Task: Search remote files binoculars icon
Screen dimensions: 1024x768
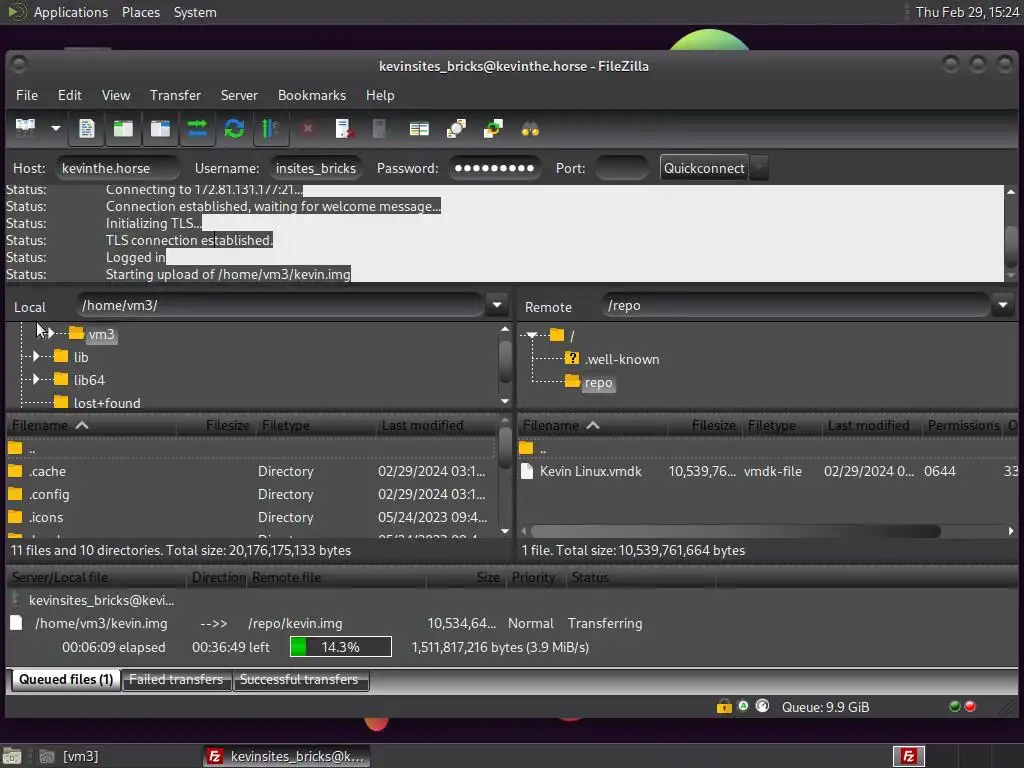Action: [x=530, y=128]
